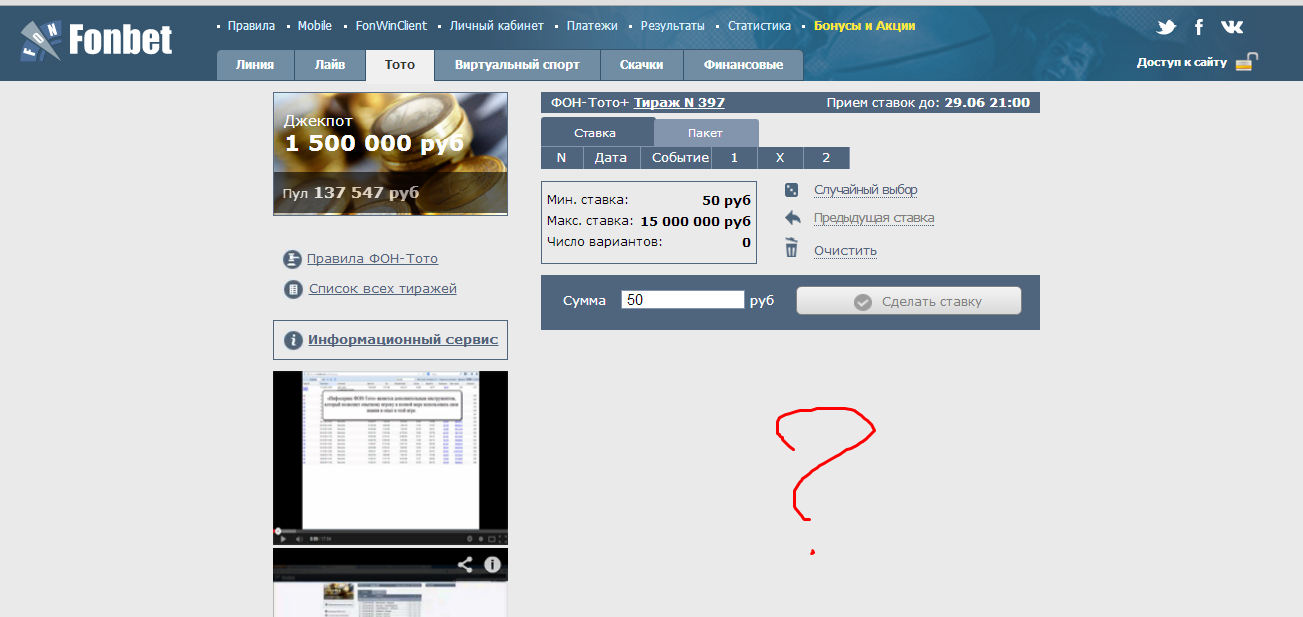The width and height of the screenshot is (1303, 617).
Task: Open the Тираж N 397 link
Action: click(679, 103)
